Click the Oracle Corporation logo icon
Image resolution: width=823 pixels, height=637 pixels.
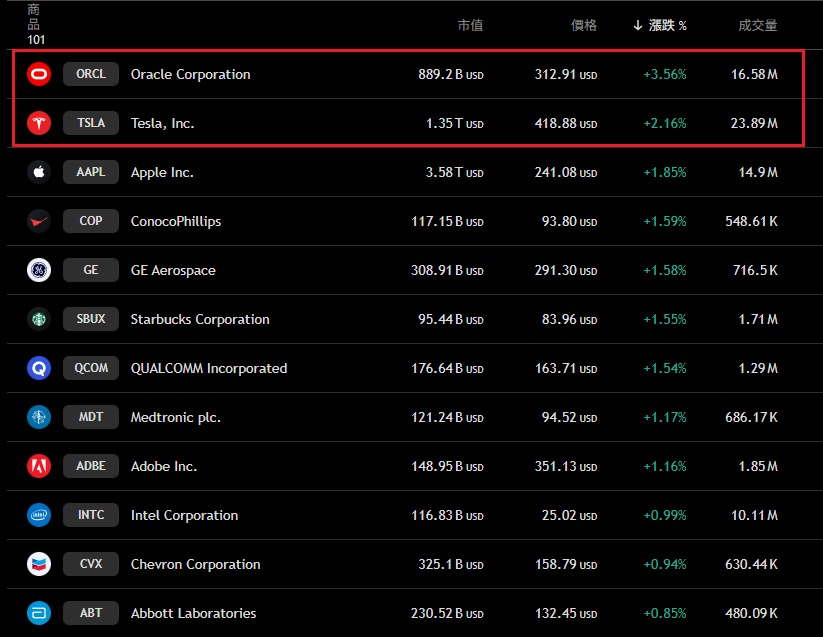click(x=39, y=74)
